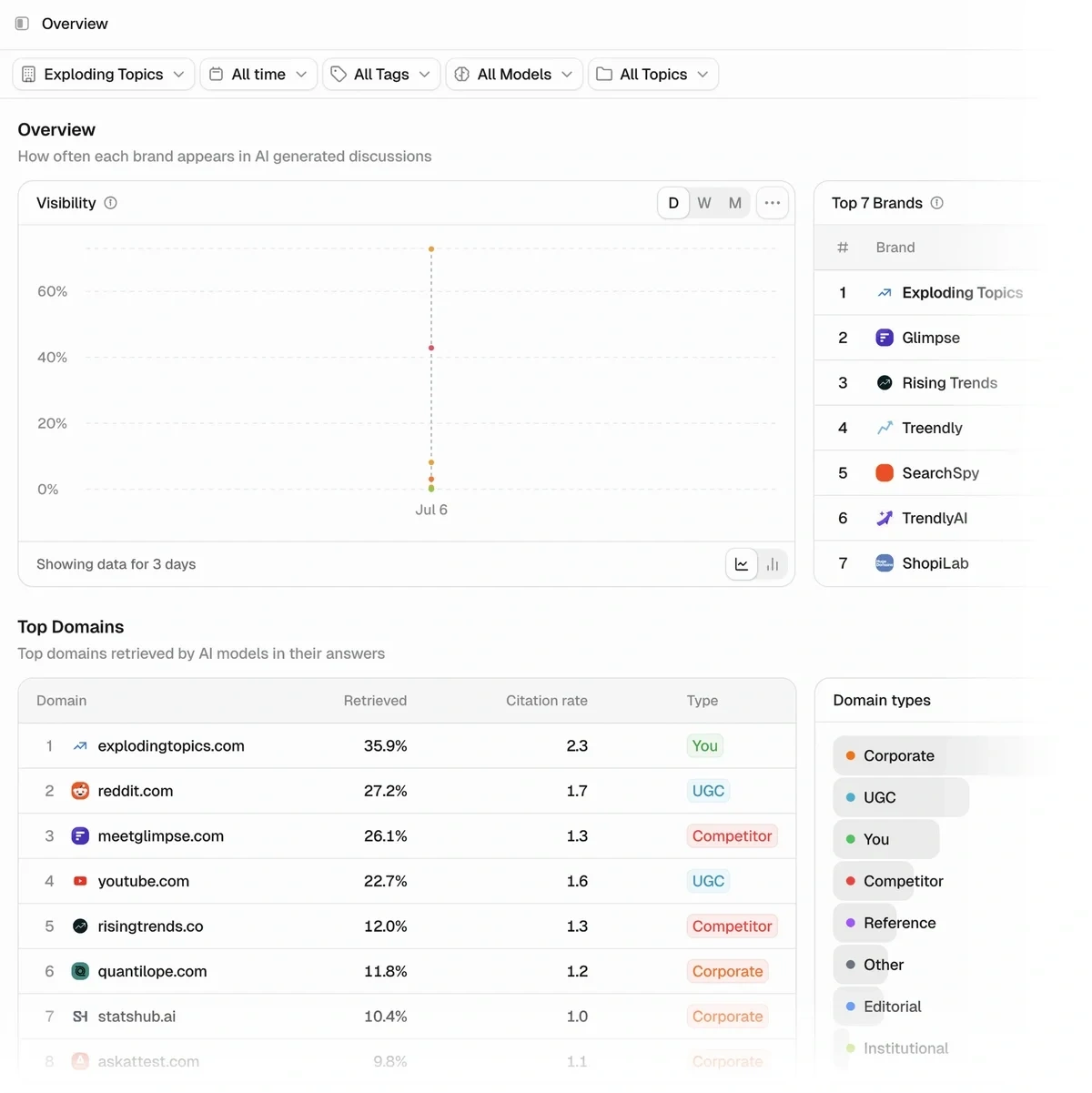Open the reddit.com domain row
1092x1093 pixels.
point(407,791)
